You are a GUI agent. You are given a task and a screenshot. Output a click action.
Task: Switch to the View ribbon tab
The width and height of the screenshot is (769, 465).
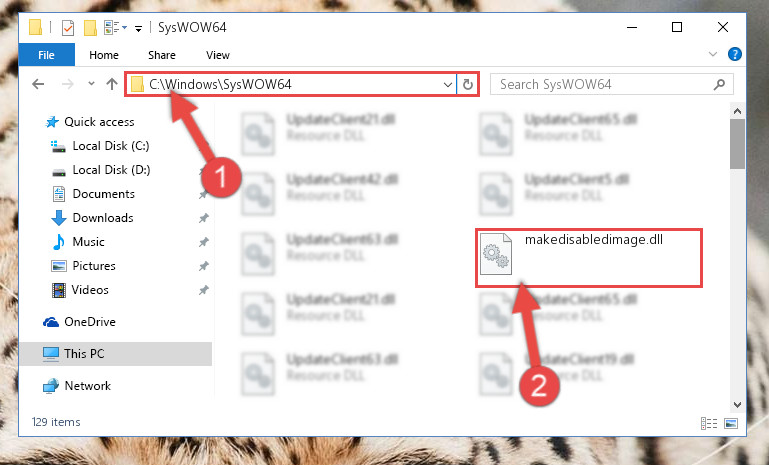coord(218,55)
